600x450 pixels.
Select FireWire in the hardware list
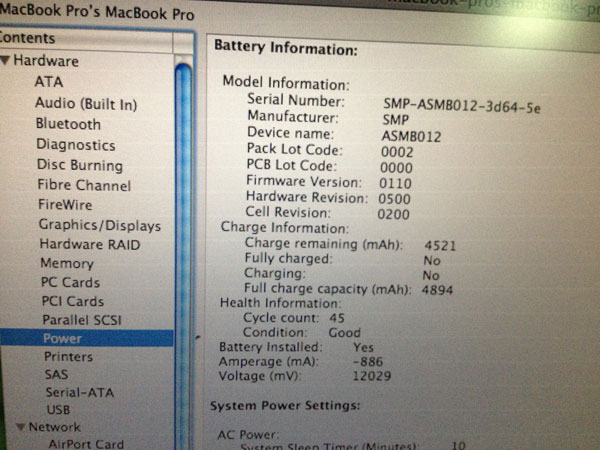pos(66,205)
